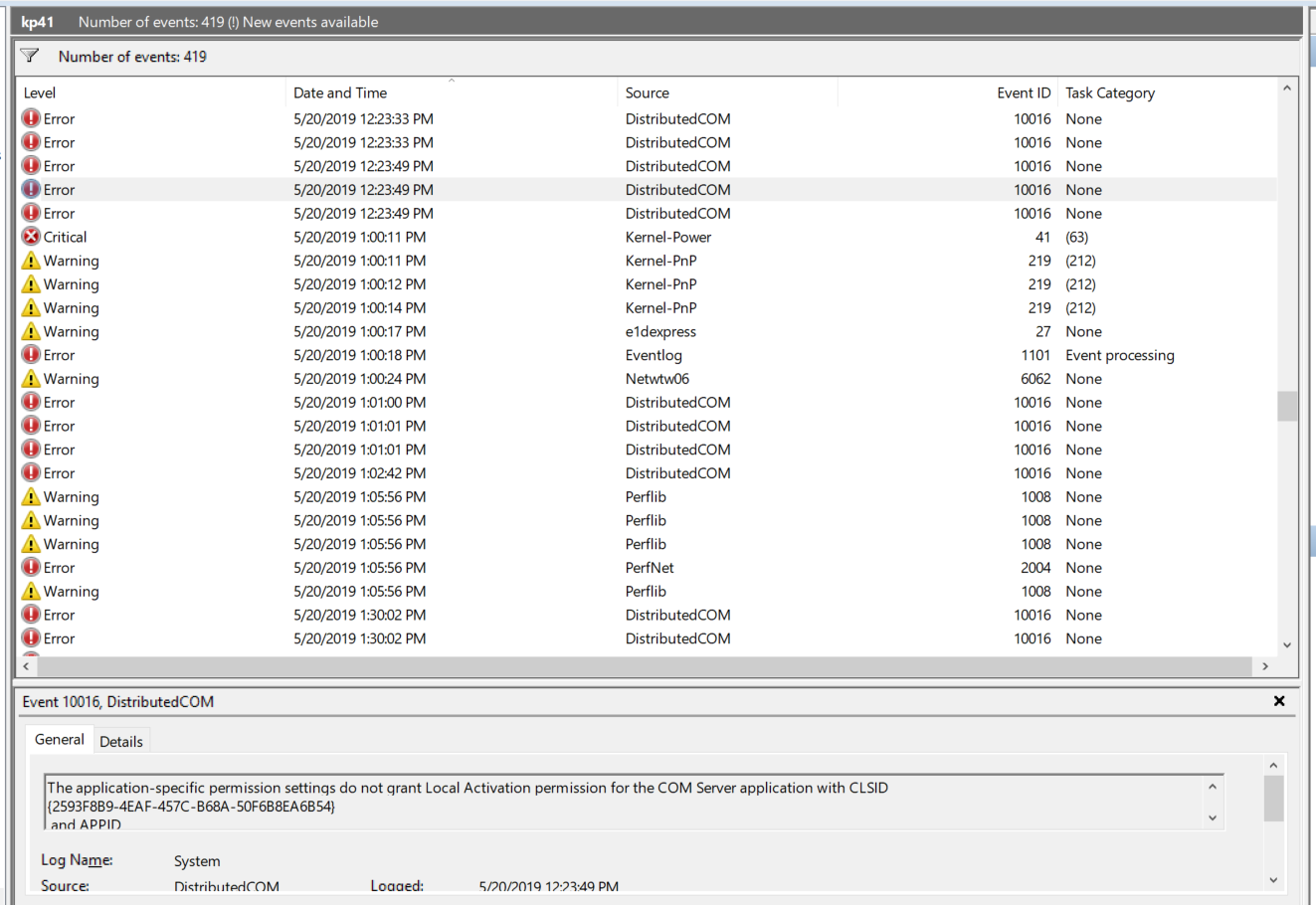The width and height of the screenshot is (1316, 905).
Task: Click description box scroll up arrow
Action: coord(1213,786)
